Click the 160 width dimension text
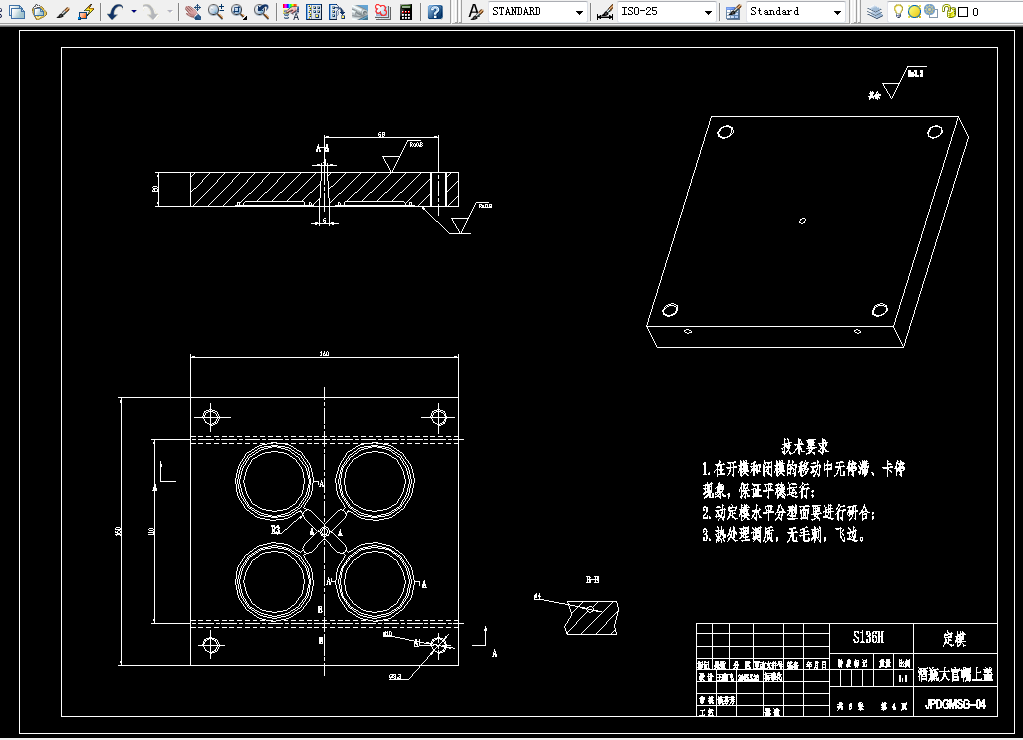Screen dimensions: 1023x740 324,354
